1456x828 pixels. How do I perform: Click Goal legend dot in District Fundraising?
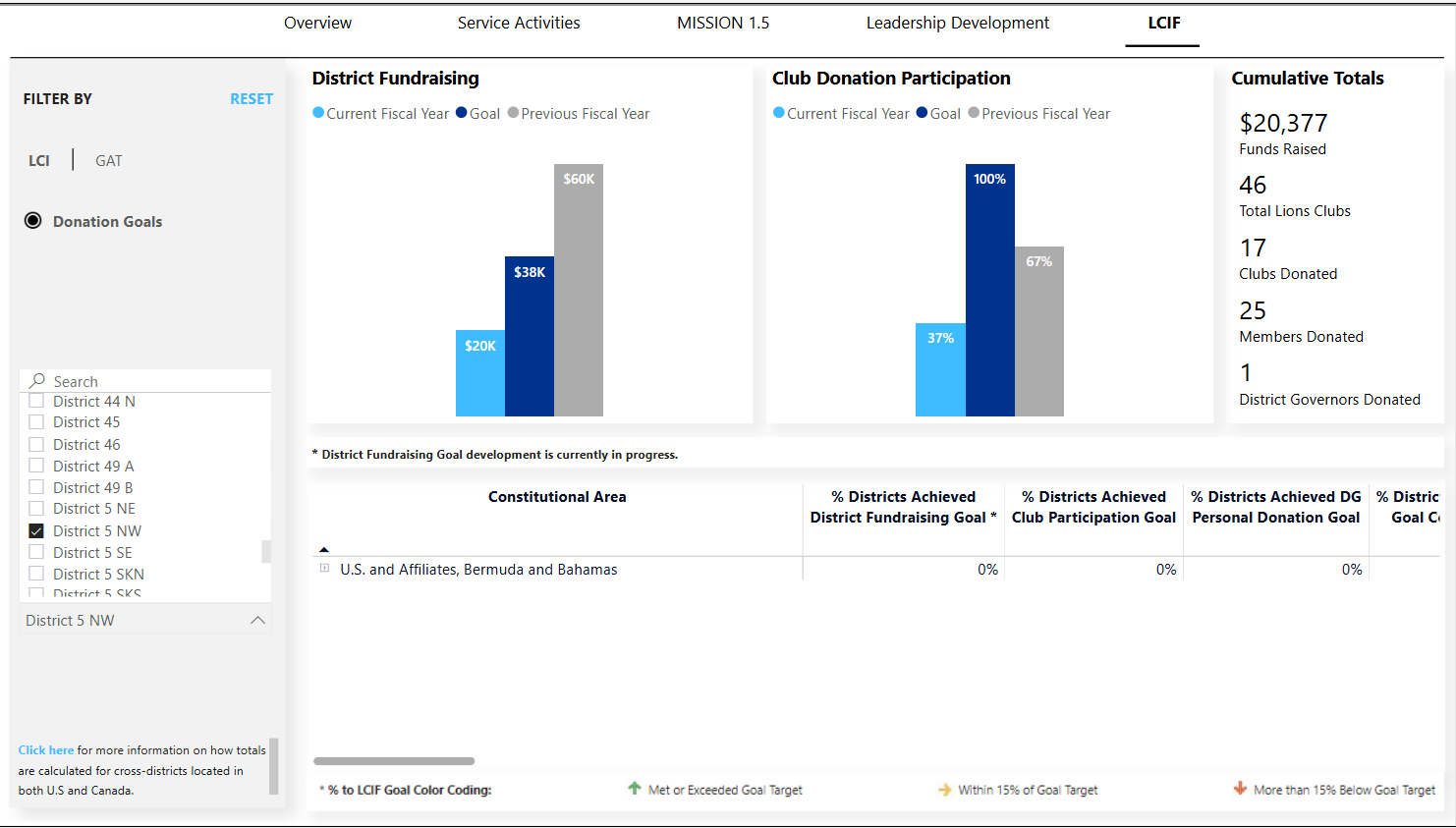click(462, 113)
